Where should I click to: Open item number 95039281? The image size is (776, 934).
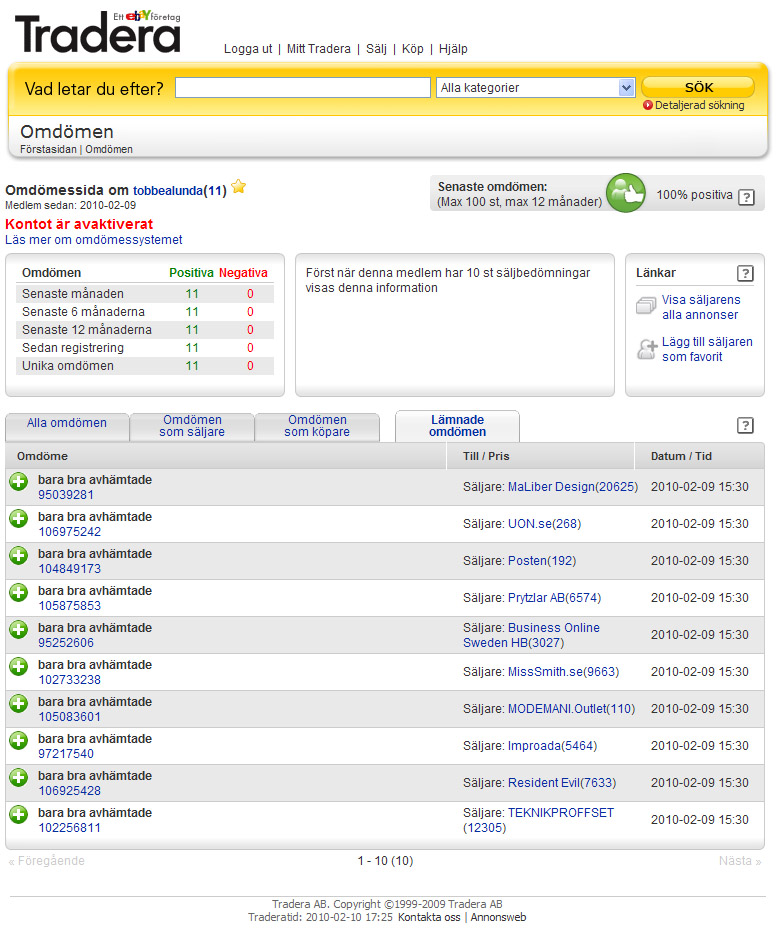click(66, 495)
